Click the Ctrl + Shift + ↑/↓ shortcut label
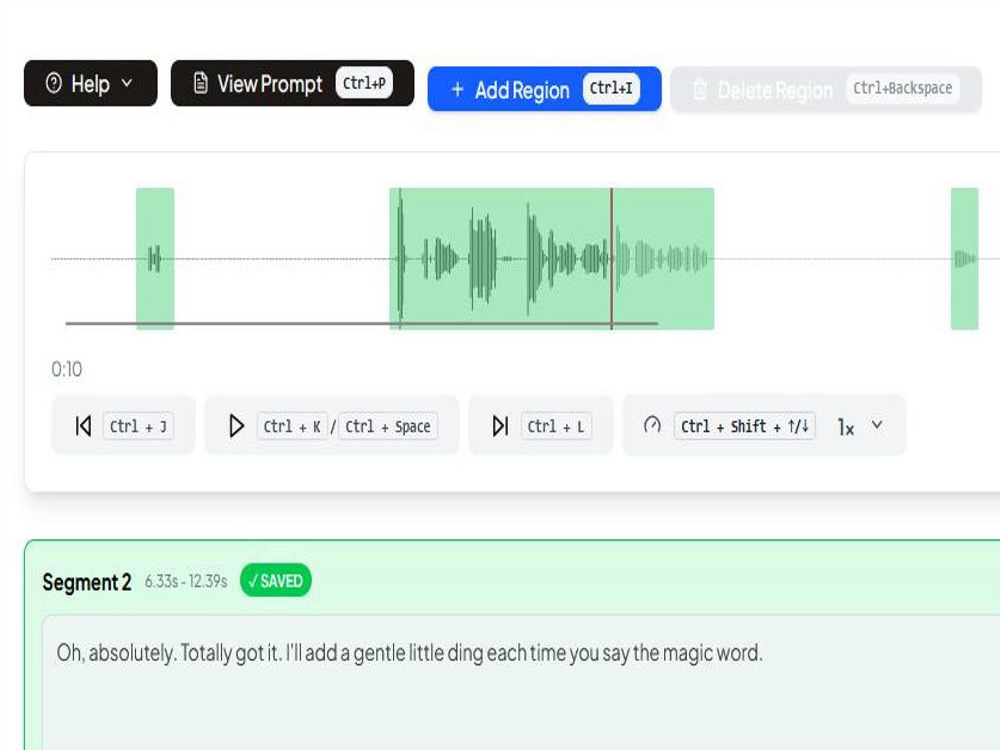The height and width of the screenshot is (750, 1000). [x=744, y=426]
